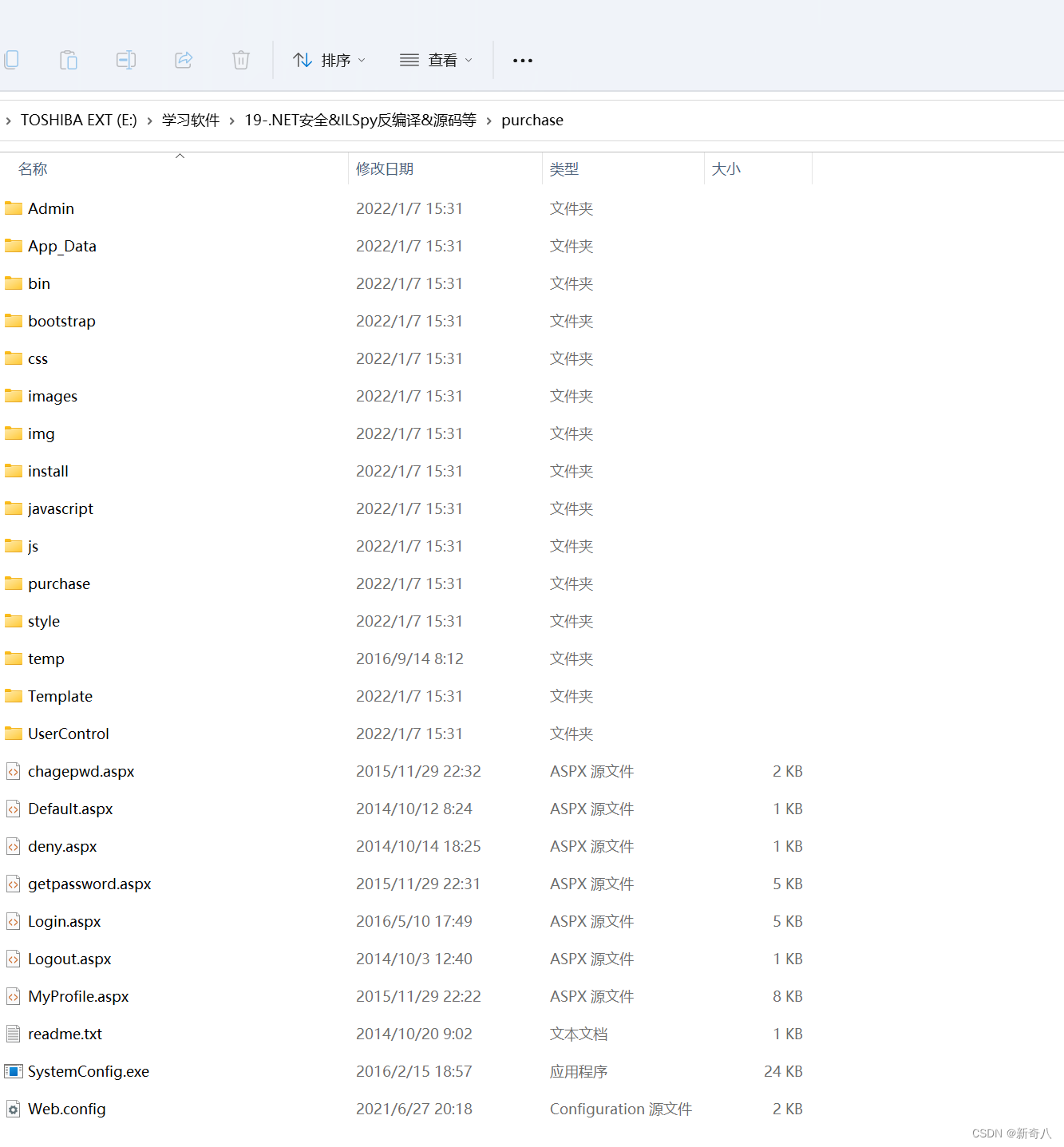This screenshot has width=1064, height=1147.
Task: Select the style folder icon
Action: point(14,621)
